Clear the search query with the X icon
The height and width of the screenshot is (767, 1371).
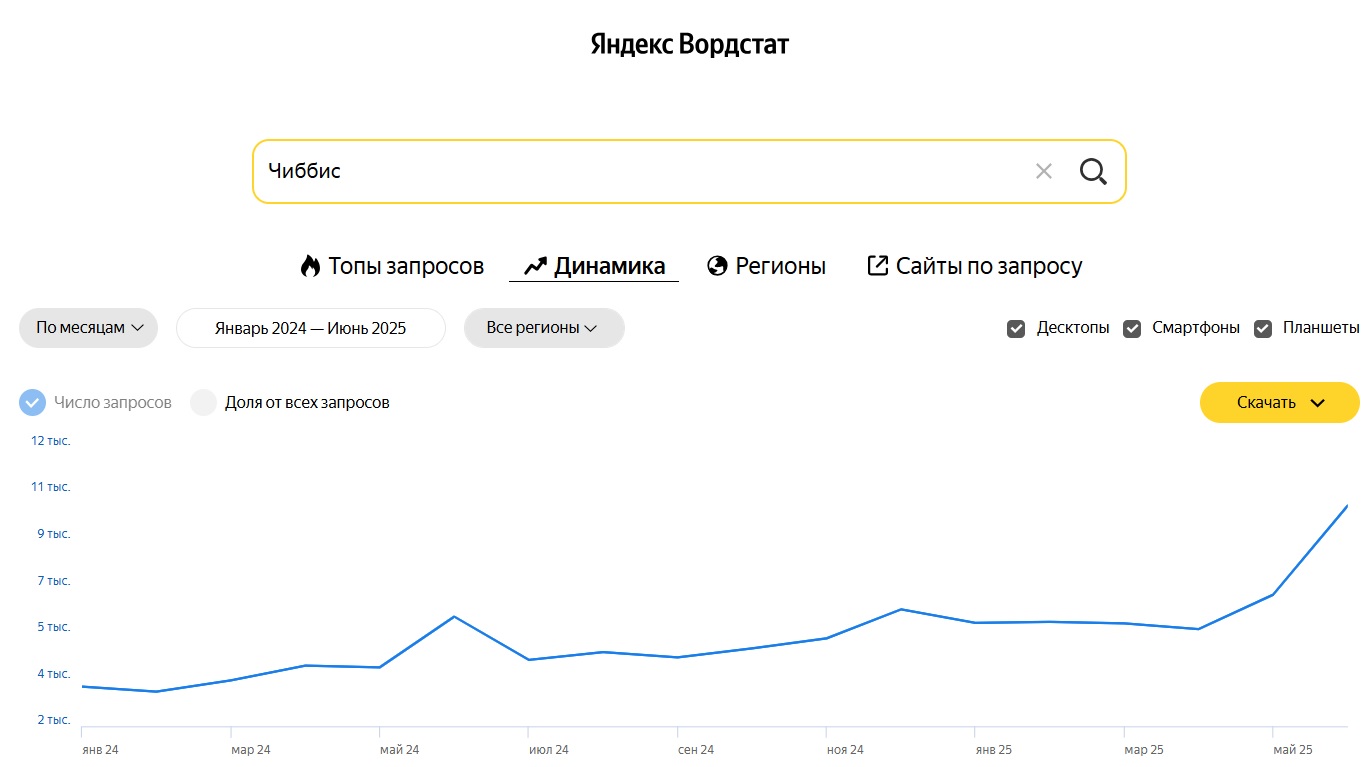pyautogui.click(x=1044, y=171)
